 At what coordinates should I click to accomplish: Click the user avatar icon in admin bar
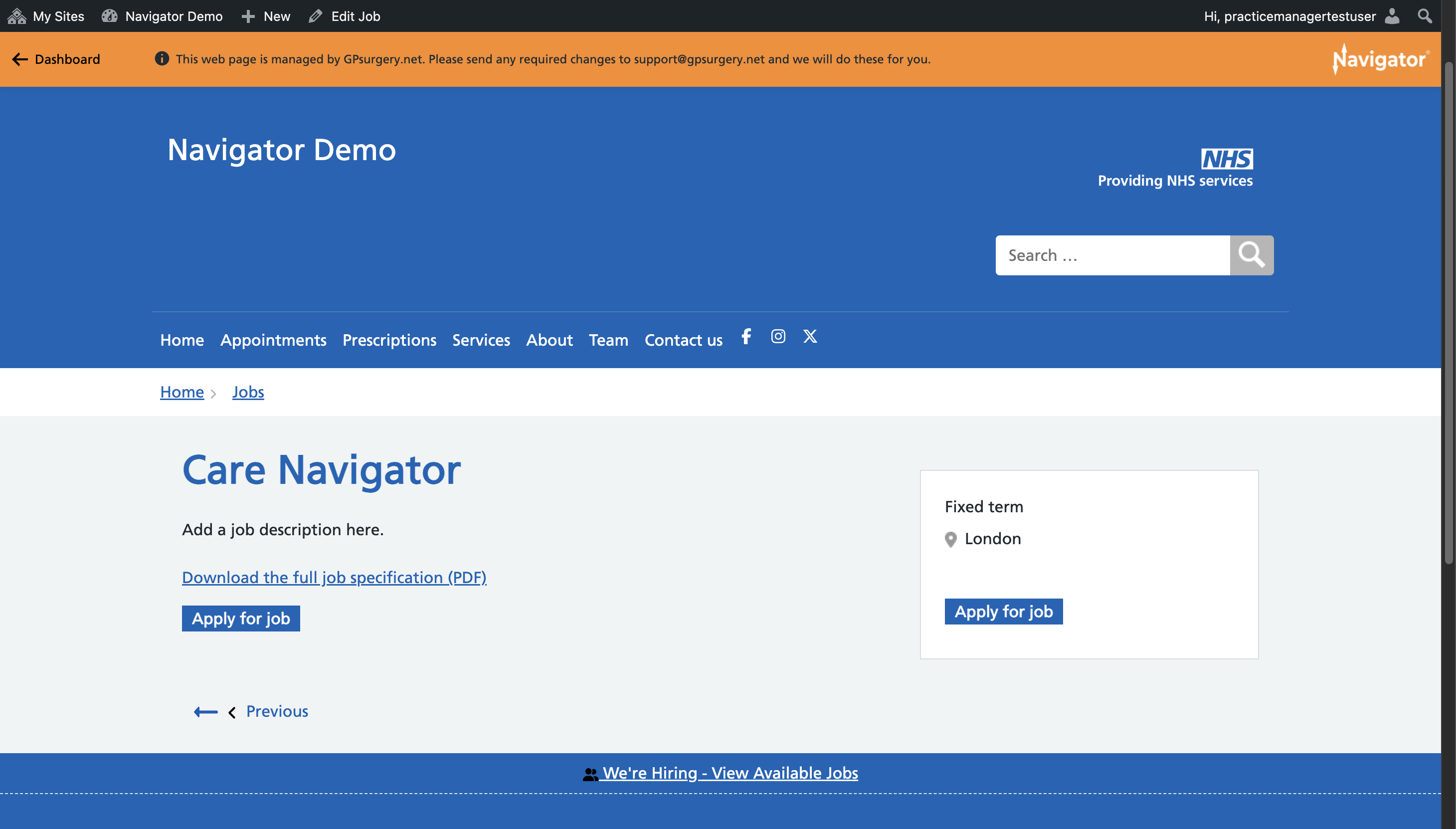tap(1392, 16)
